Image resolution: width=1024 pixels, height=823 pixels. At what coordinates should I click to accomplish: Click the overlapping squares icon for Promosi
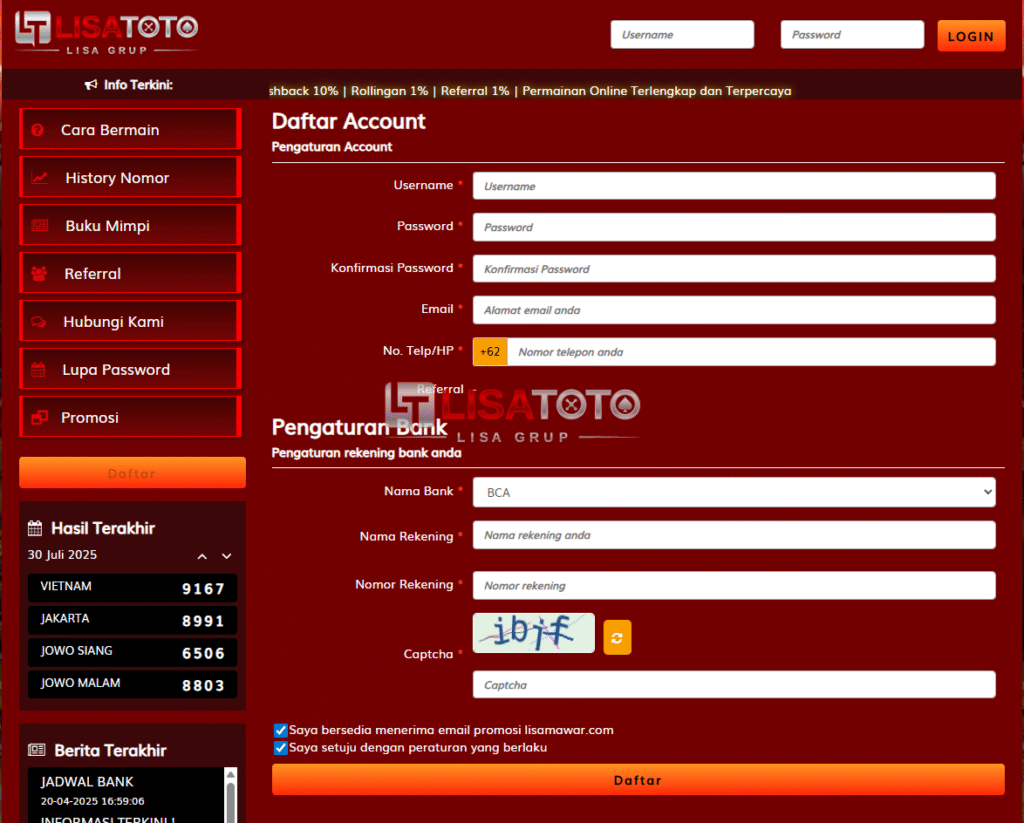(x=39, y=417)
